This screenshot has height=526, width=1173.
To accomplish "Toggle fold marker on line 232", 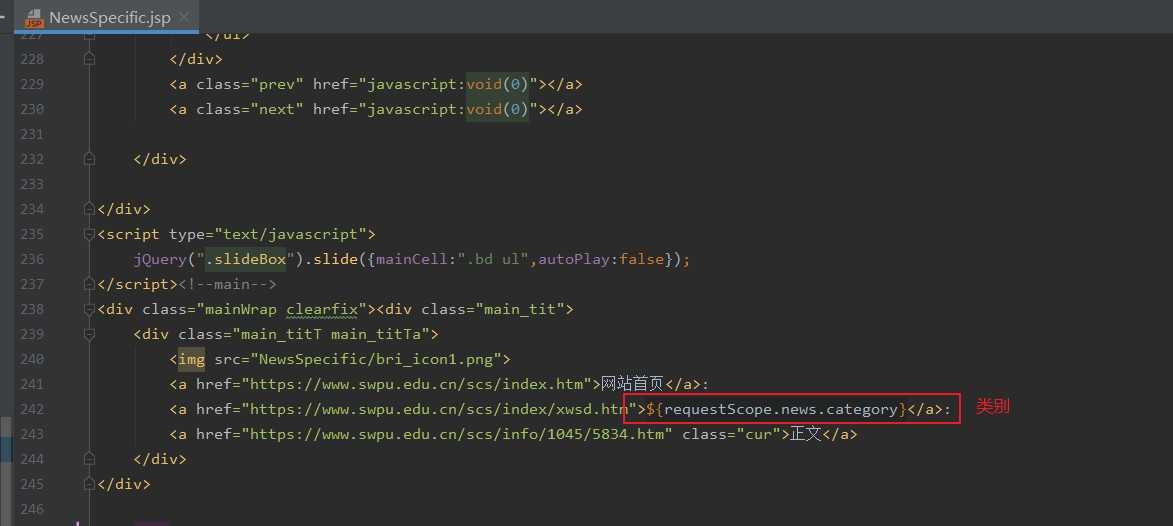I will pos(89,159).
